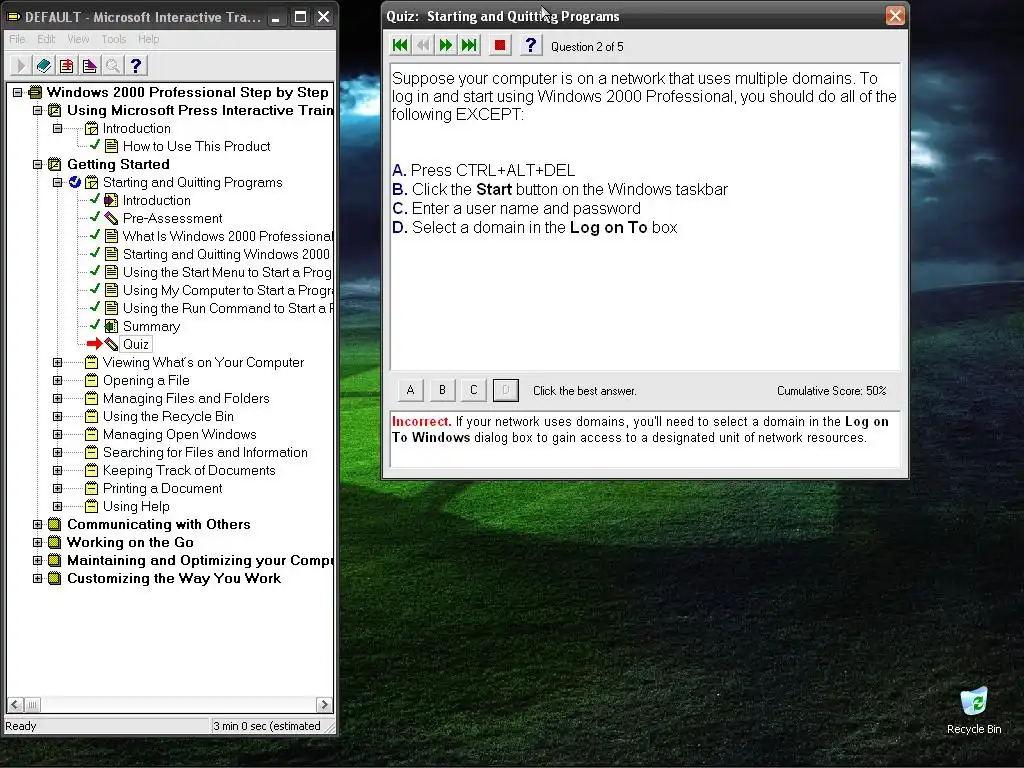This screenshot has width=1024, height=768.
Task: Expand Viewing What's on Your Computer
Action: tap(57, 362)
